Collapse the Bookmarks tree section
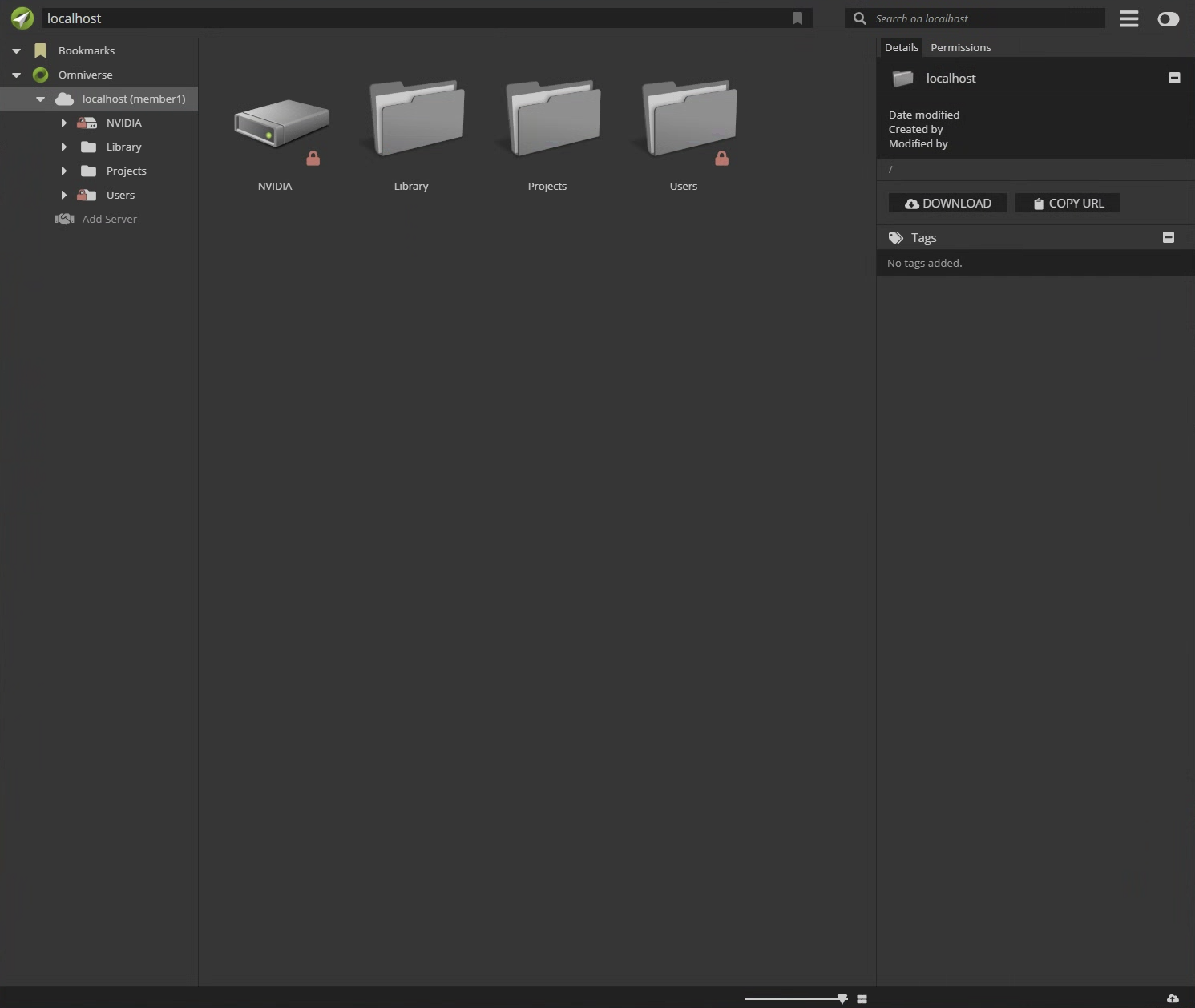Viewport: 1195px width, 1008px height. (x=16, y=50)
